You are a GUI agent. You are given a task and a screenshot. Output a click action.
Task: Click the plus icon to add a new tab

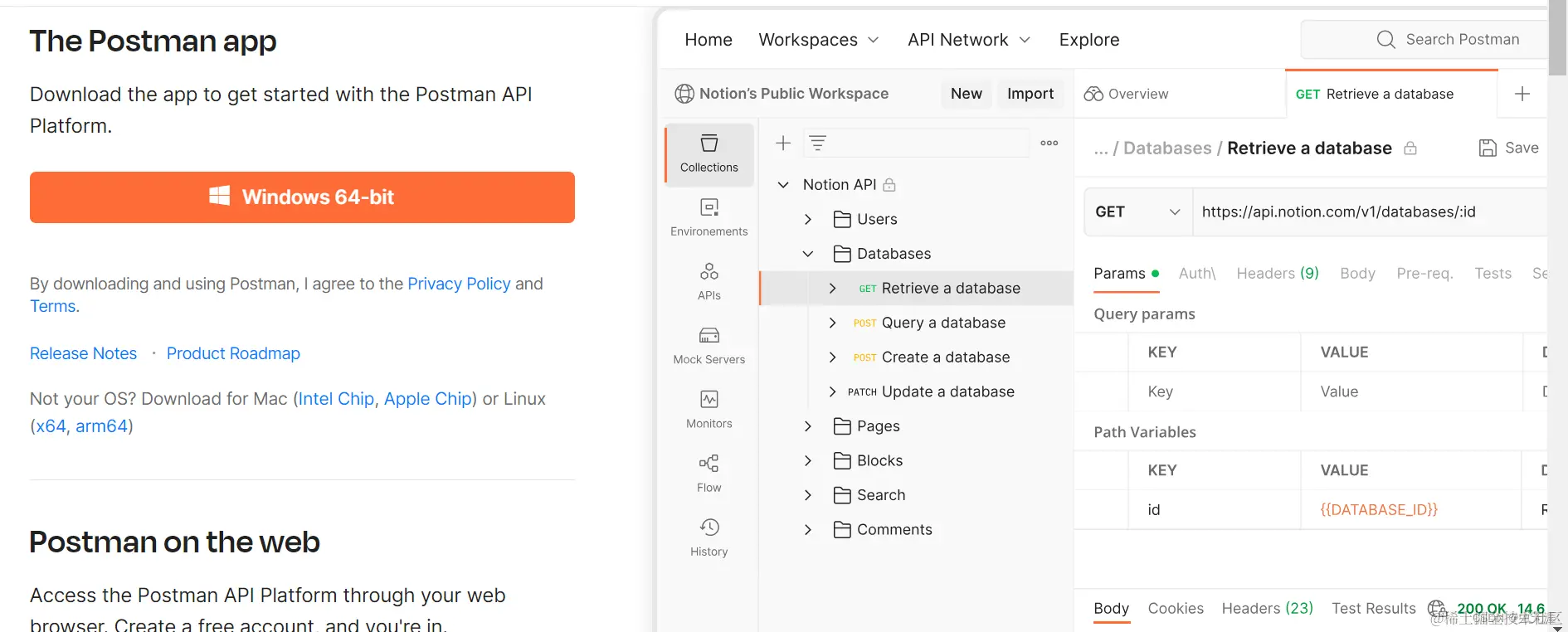coord(1522,94)
